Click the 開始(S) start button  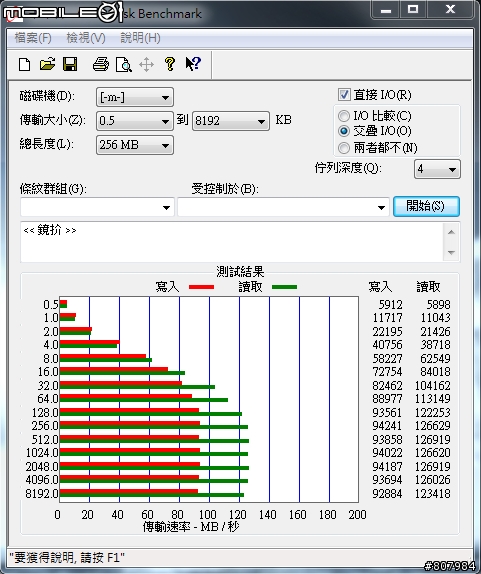[x=426, y=206]
